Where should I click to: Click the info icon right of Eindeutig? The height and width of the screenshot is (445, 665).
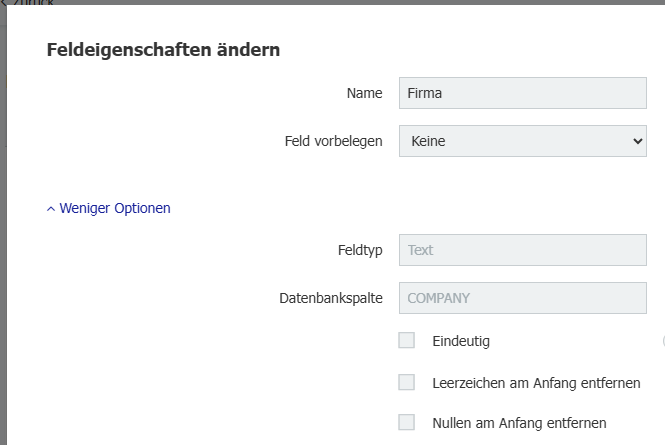[x=663, y=341]
